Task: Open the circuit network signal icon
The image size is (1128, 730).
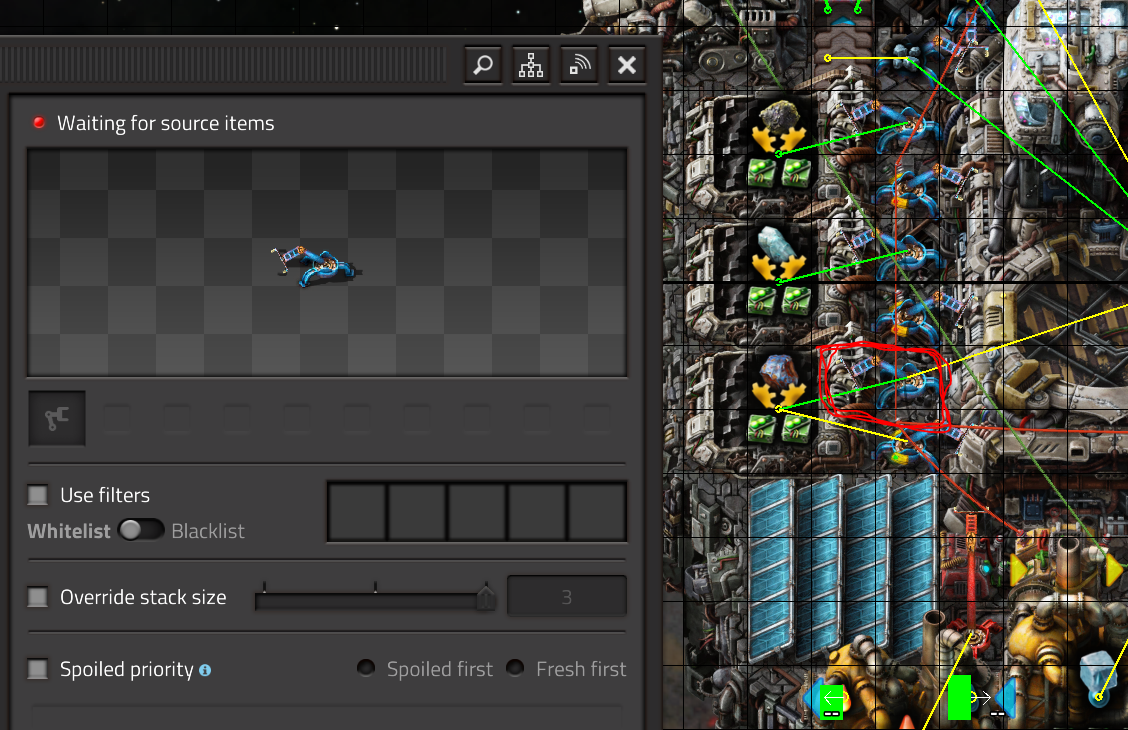Action: point(579,65)
